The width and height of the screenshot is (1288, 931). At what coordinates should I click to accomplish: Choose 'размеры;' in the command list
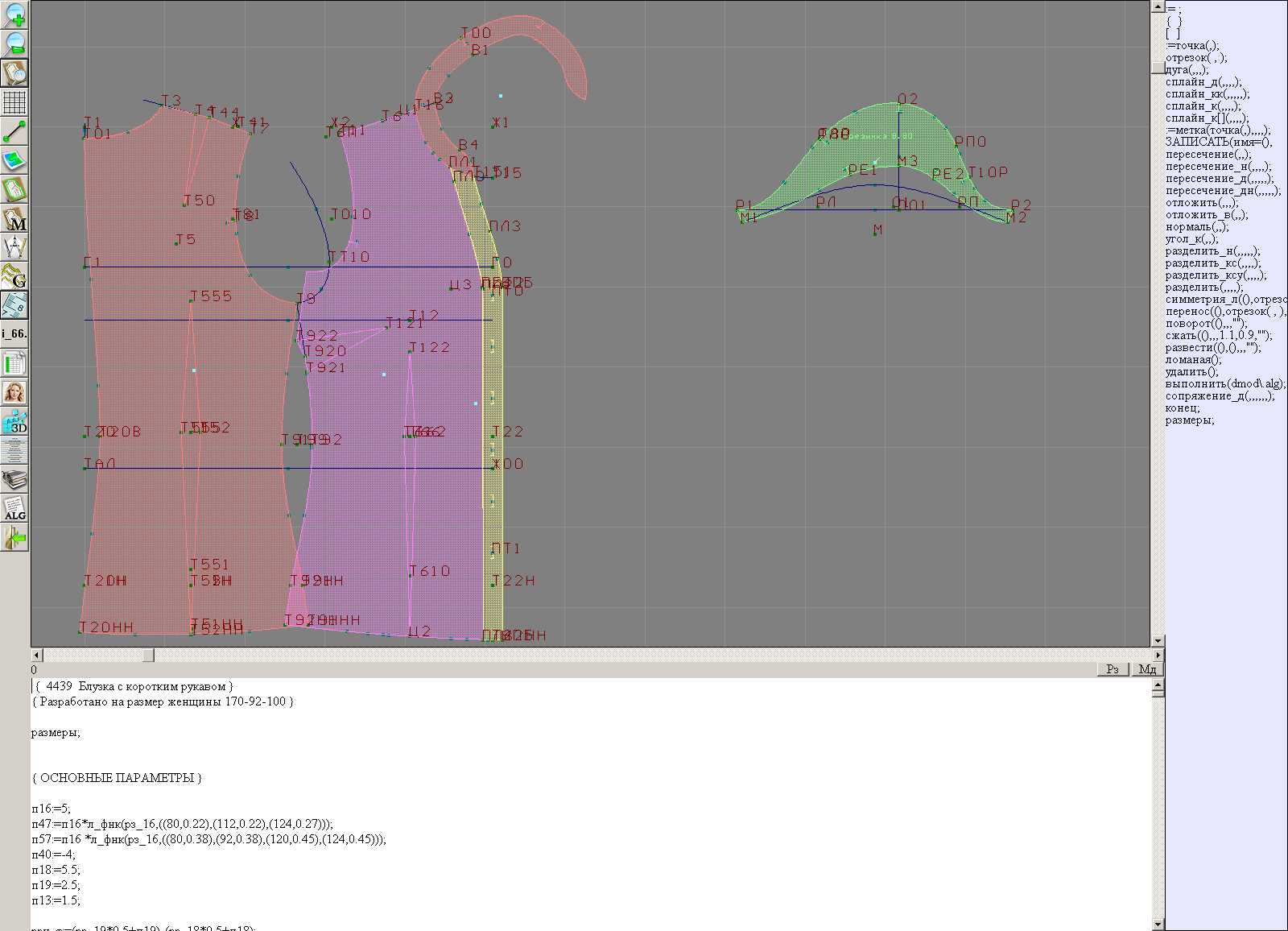pos(1190,420)
